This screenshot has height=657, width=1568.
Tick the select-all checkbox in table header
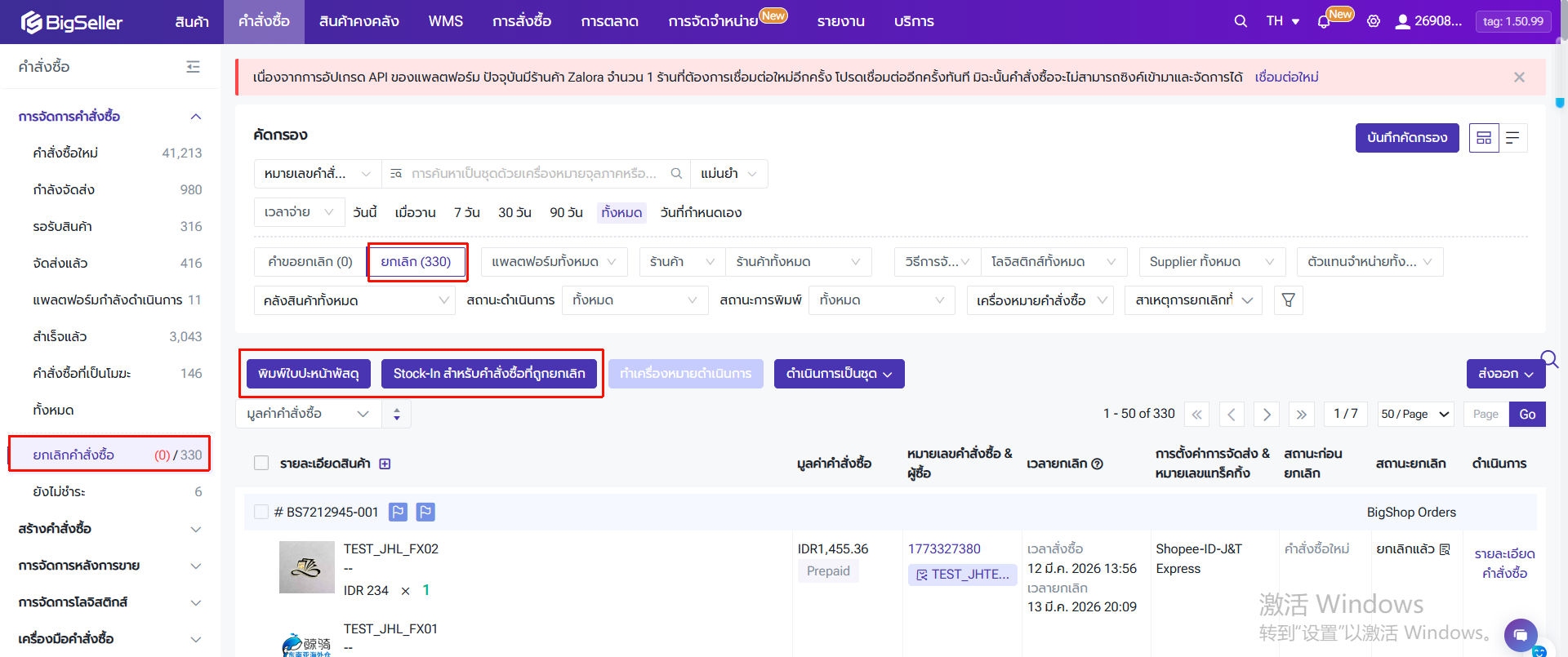coord(261,464)
